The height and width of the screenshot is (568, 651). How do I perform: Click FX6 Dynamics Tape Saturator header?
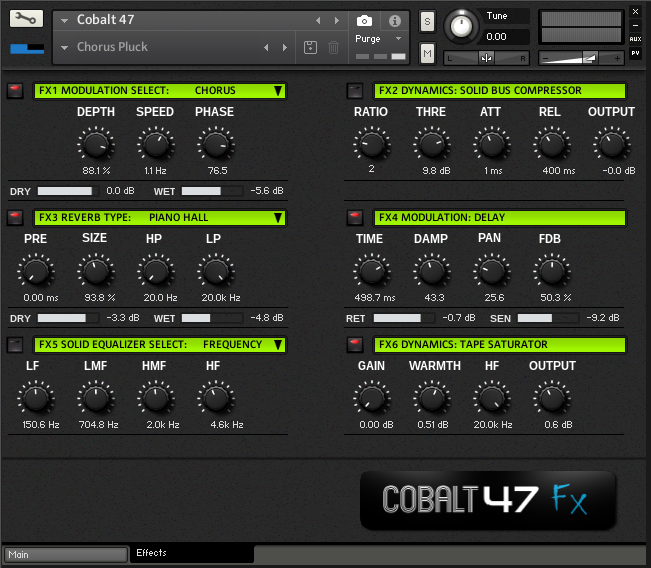(x=499, y=345)
